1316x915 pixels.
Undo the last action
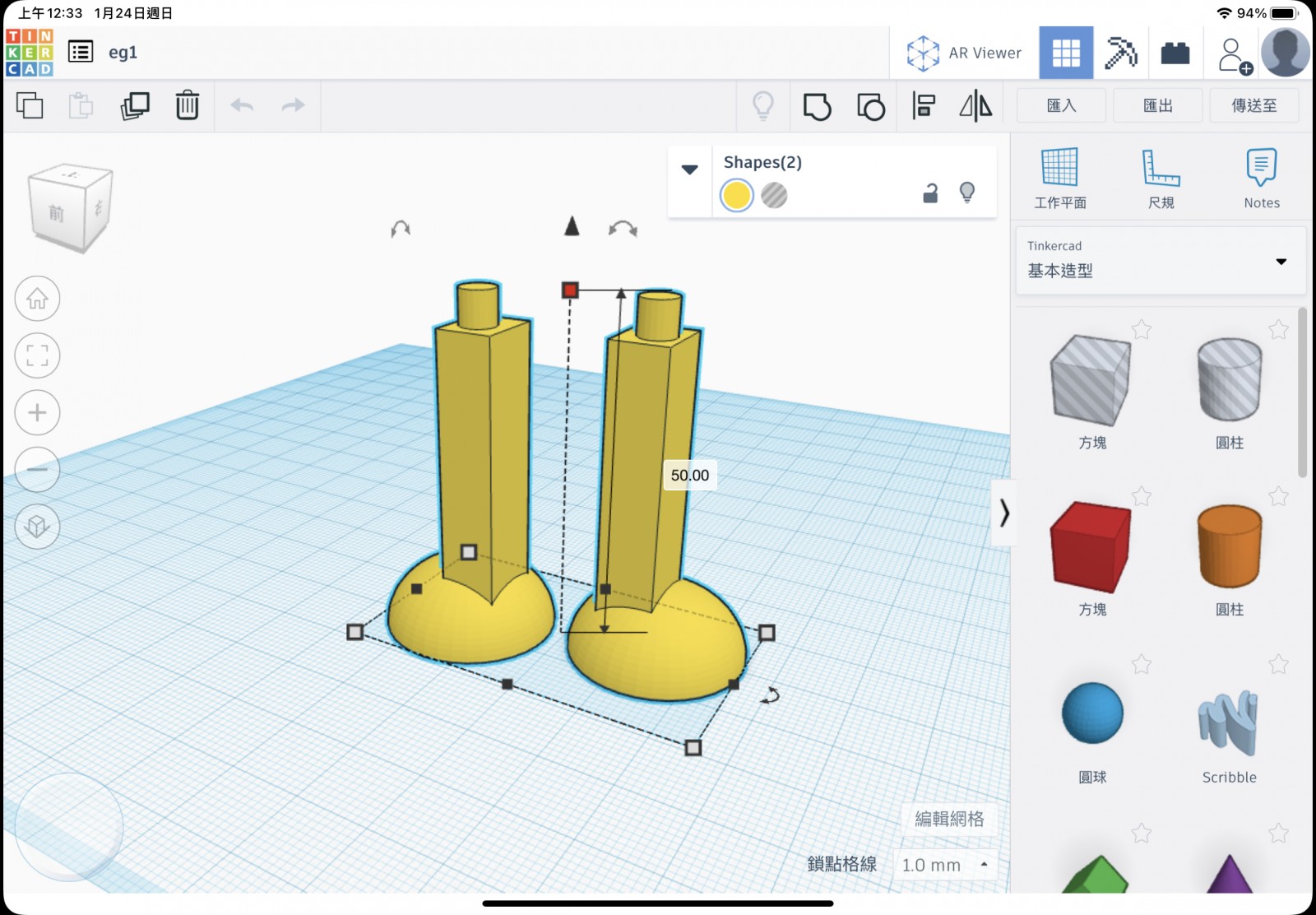click(242, 105)
